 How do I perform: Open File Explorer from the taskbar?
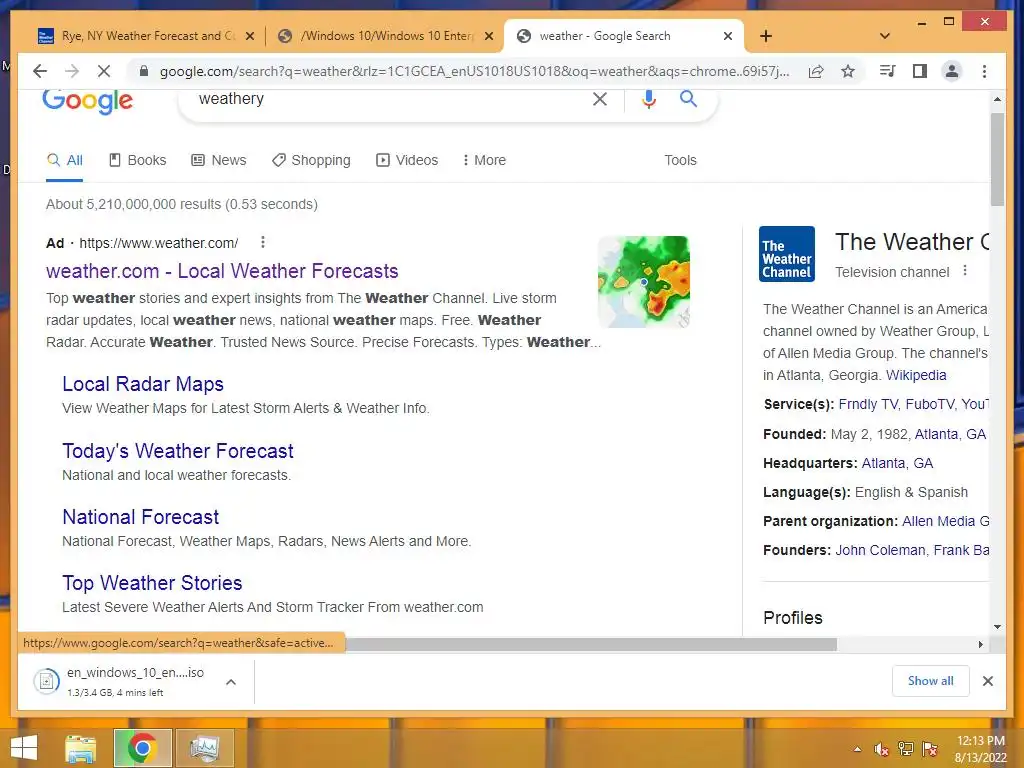click(x=80, y=748)
